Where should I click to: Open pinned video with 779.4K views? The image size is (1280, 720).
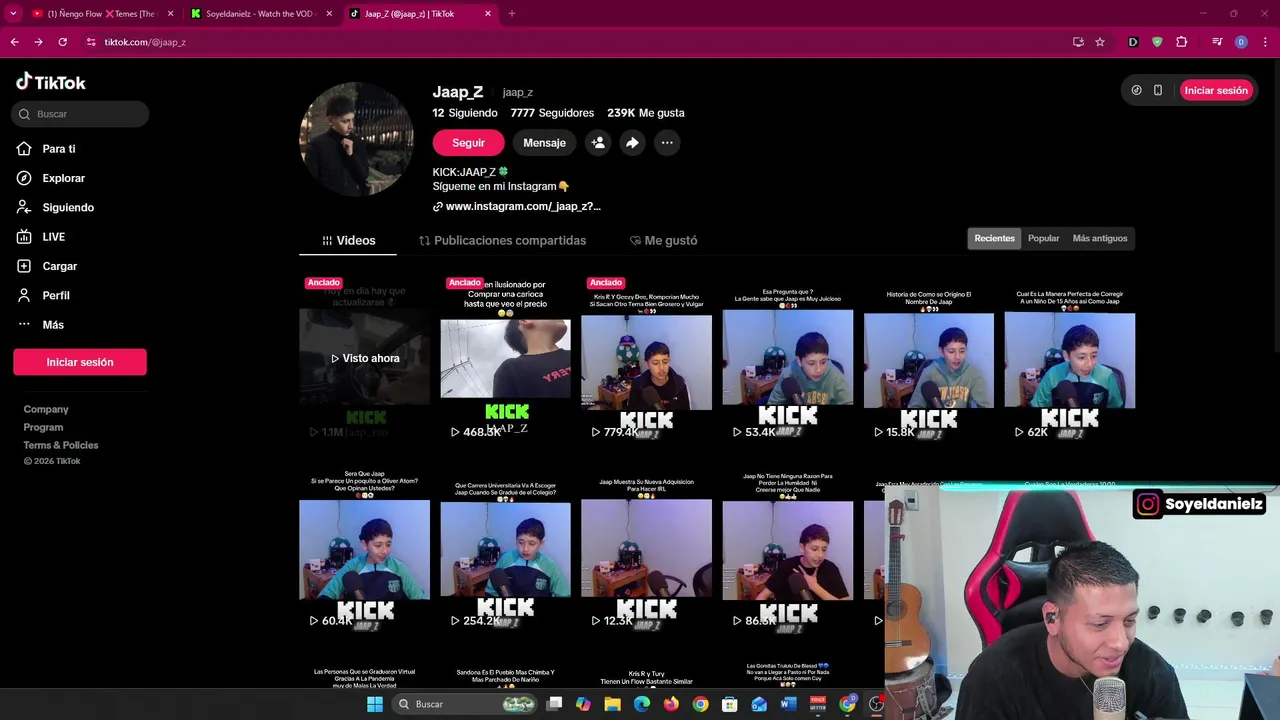[646, 358]
